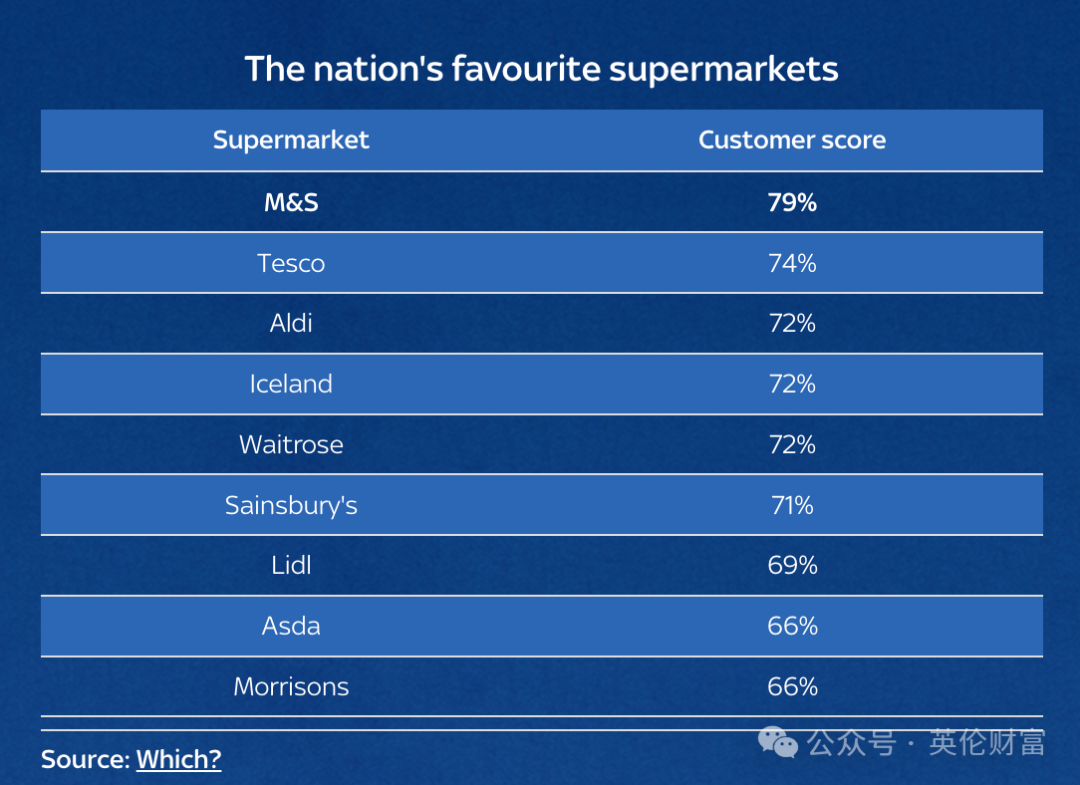Click the Tesco row name

click(291, 263)
